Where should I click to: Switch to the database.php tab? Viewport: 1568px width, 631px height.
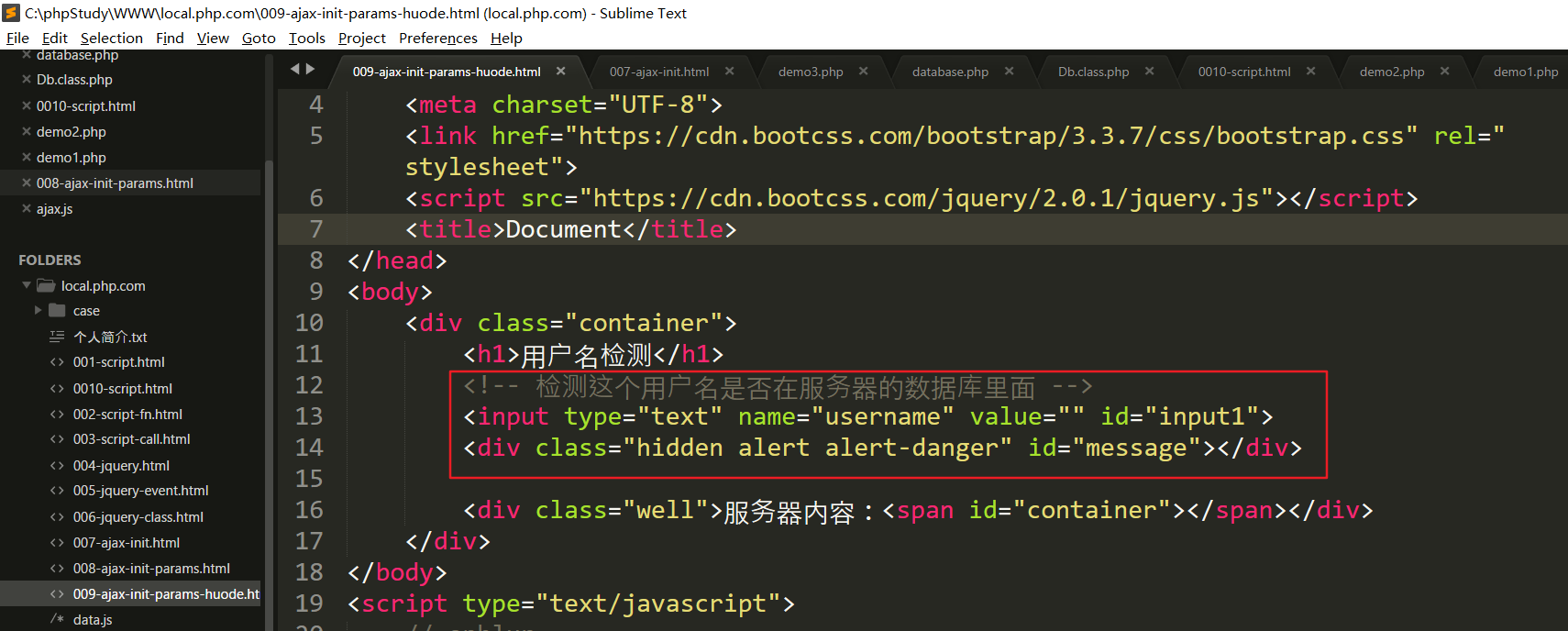(x=949, y=72)
